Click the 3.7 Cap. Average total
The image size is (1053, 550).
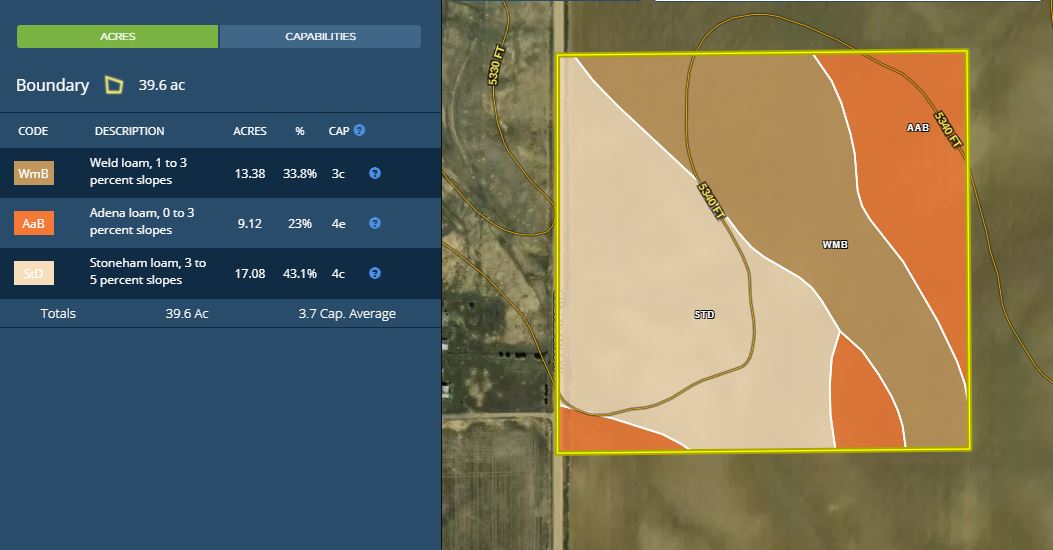click(x=347, y=314)
